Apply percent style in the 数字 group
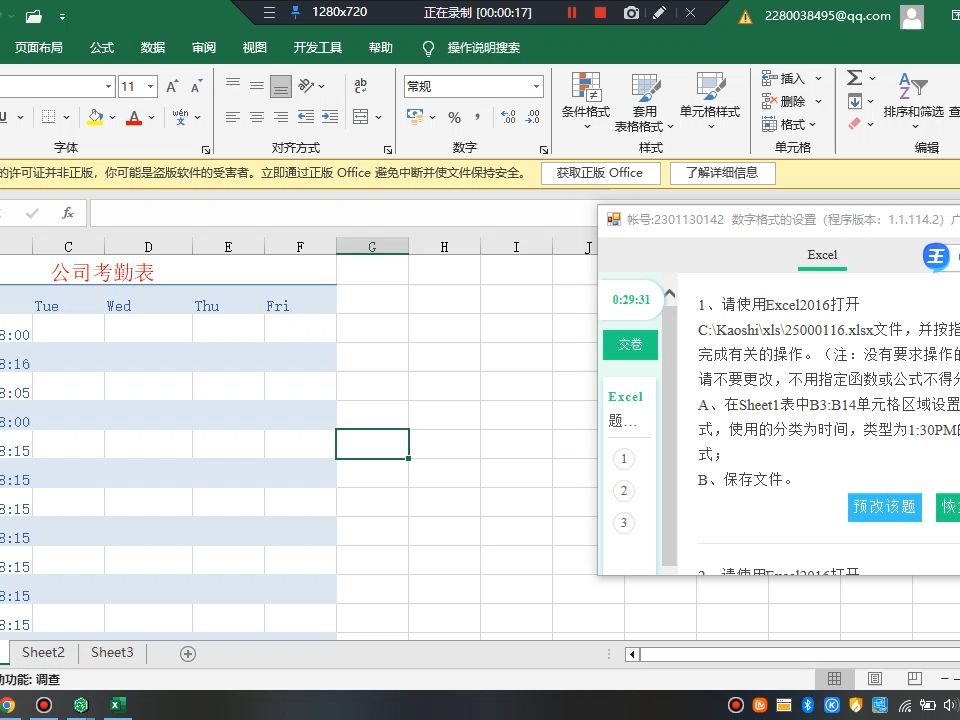The image size is (960, 720). (456, 117)
